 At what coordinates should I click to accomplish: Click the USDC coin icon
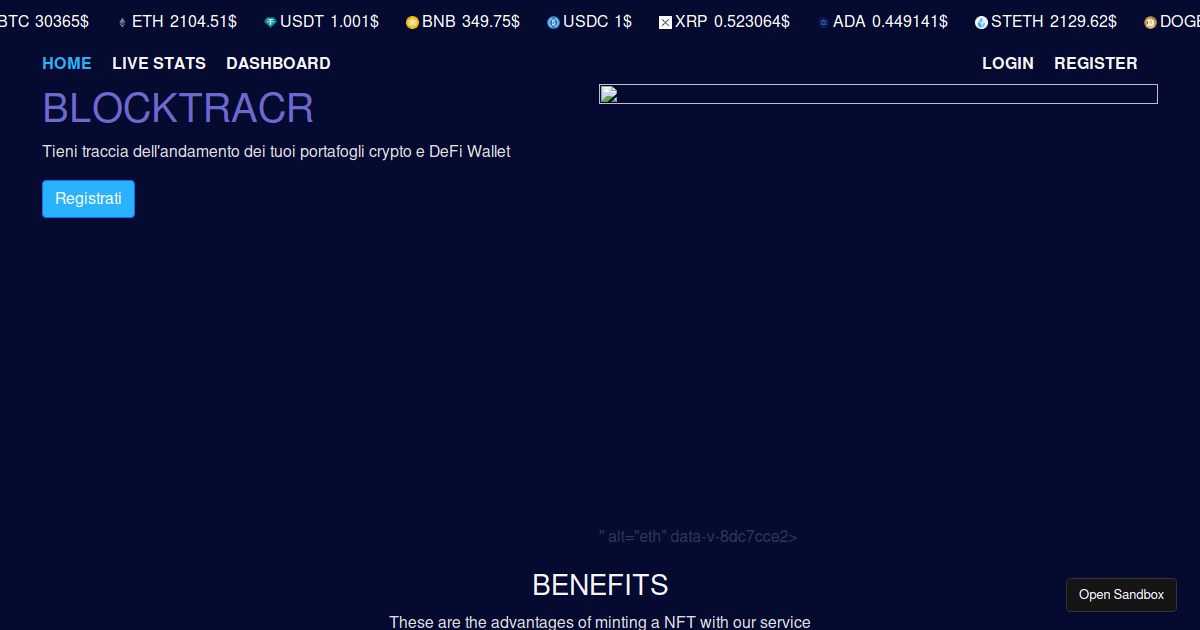coord(553,20)
